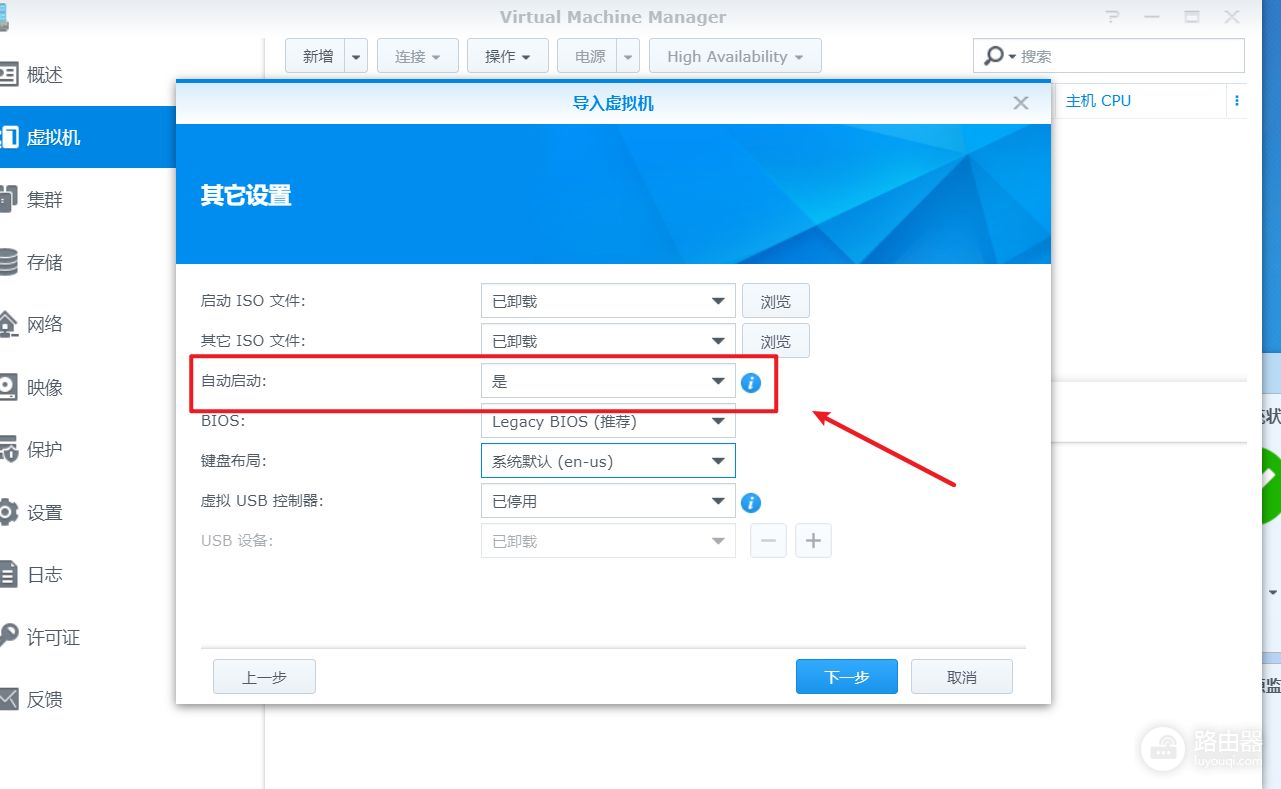Click the minus button for USB 设备
1281x789 pixels.
click(768, 541)
